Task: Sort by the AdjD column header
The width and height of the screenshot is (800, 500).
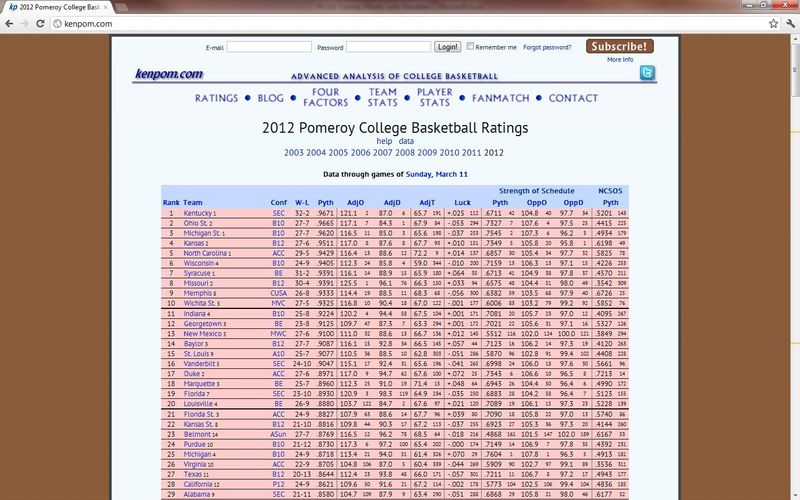Action: (x=392, y=203)
